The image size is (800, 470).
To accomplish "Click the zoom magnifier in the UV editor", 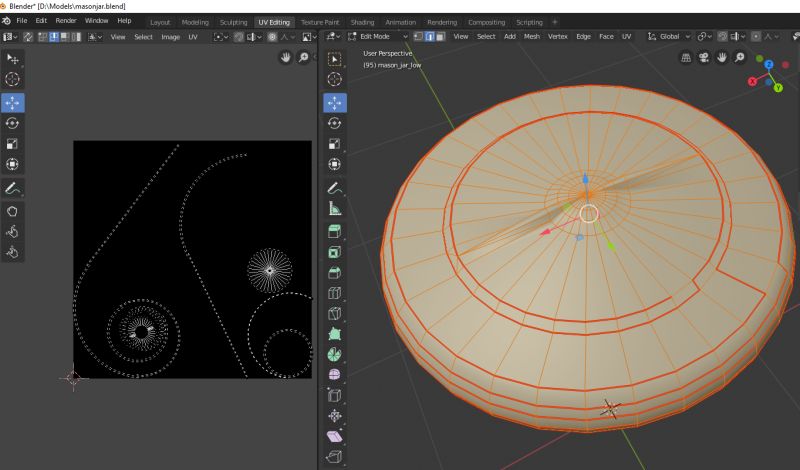I will [304, 58].
